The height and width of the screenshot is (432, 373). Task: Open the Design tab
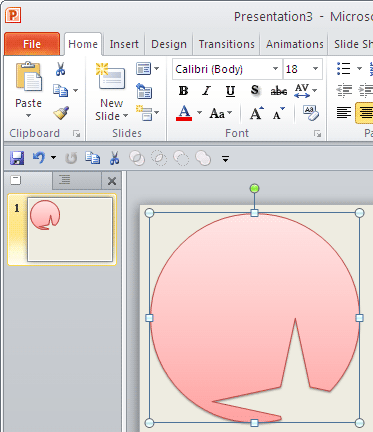click(169, 44)
